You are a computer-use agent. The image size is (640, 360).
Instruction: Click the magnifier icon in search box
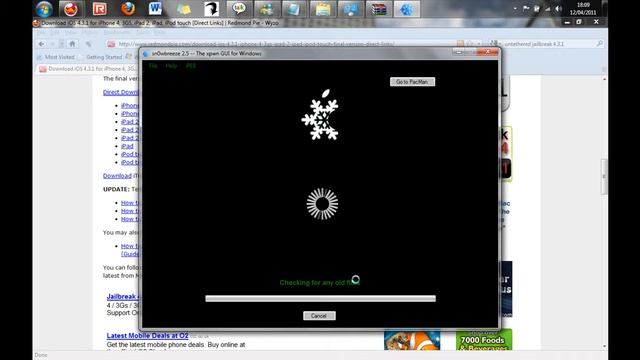[599, 44]
